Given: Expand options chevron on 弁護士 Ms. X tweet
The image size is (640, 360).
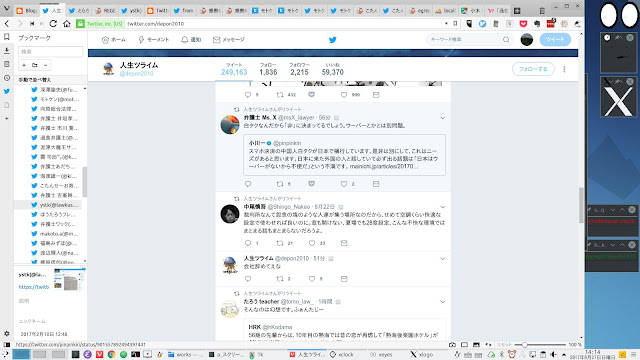Looking at the screenshot, I should tap(442, 118).
